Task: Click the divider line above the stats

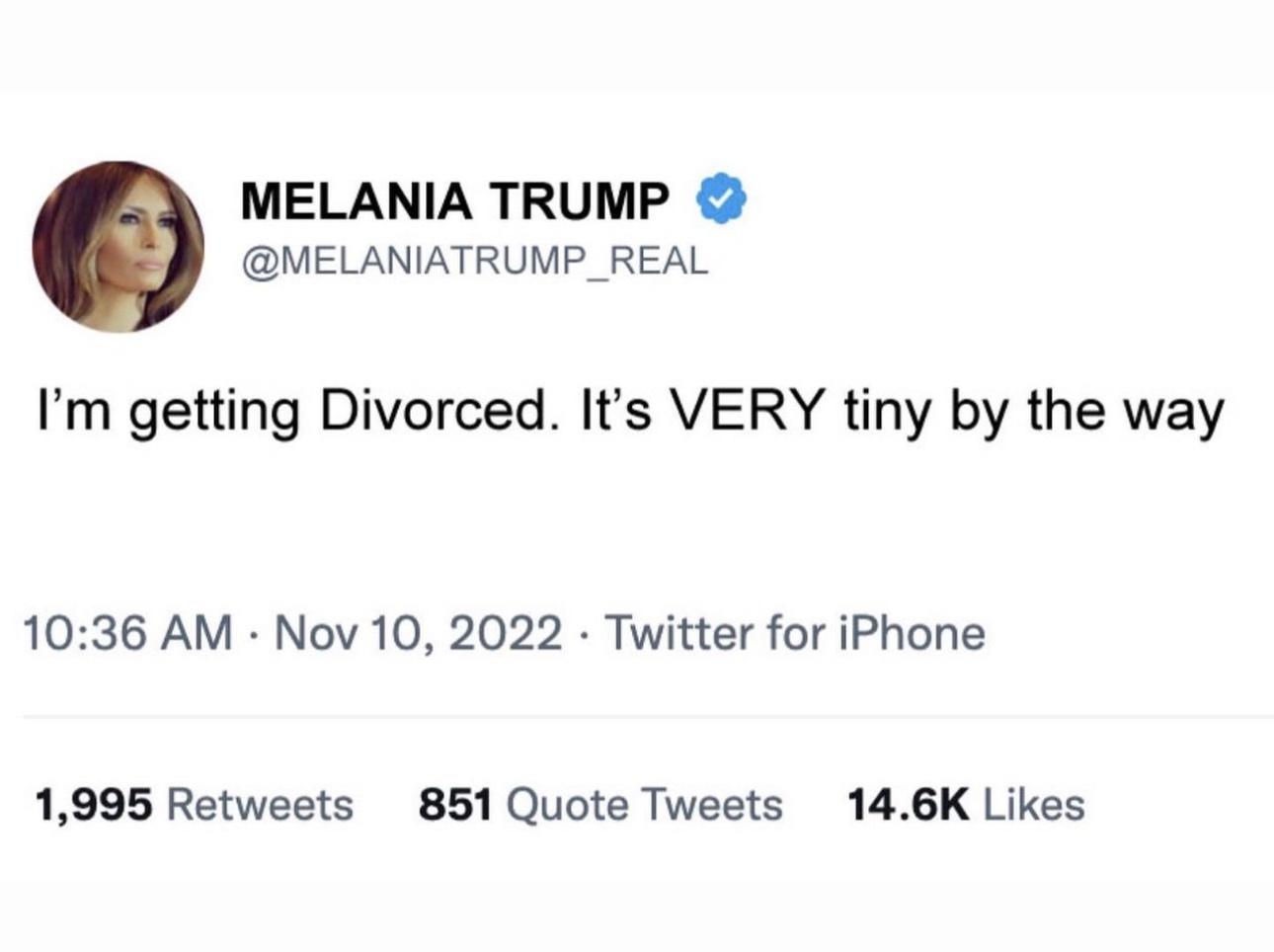Action: pos(647,716)
